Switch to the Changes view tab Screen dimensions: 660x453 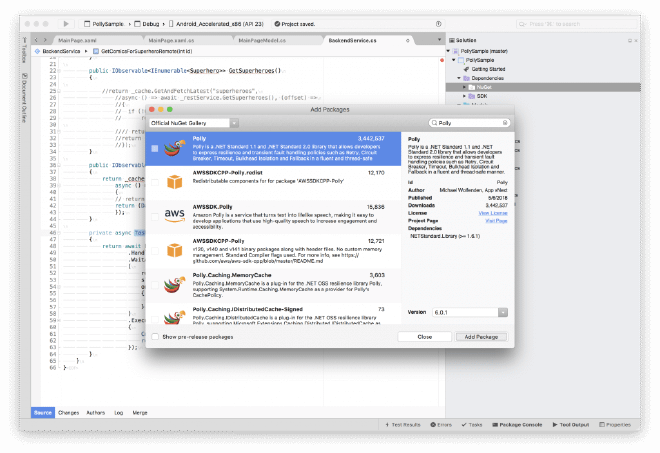[69, 413]
